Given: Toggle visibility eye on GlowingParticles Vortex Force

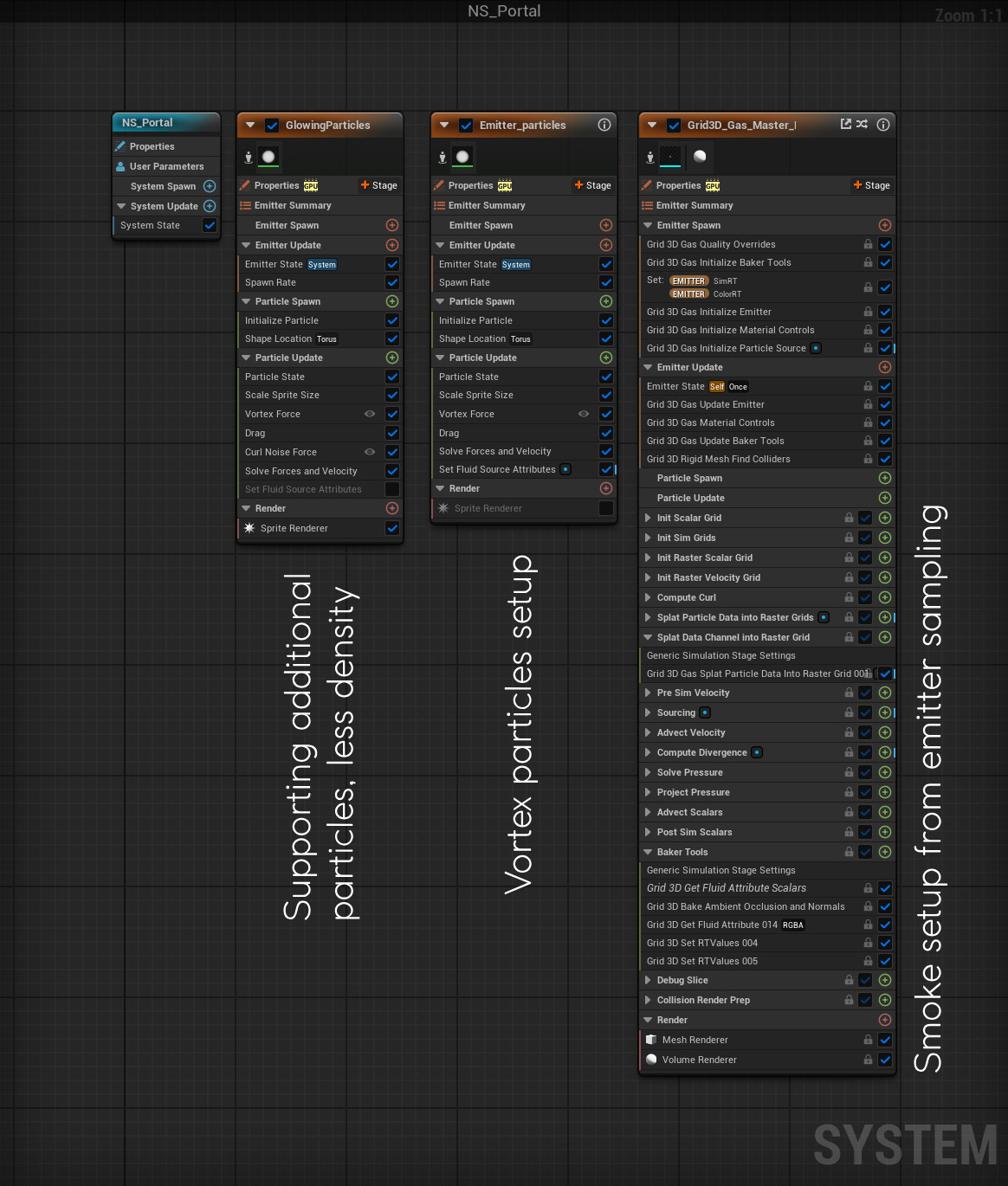Looking at the screenshot, I should click(x=370, y=414).
